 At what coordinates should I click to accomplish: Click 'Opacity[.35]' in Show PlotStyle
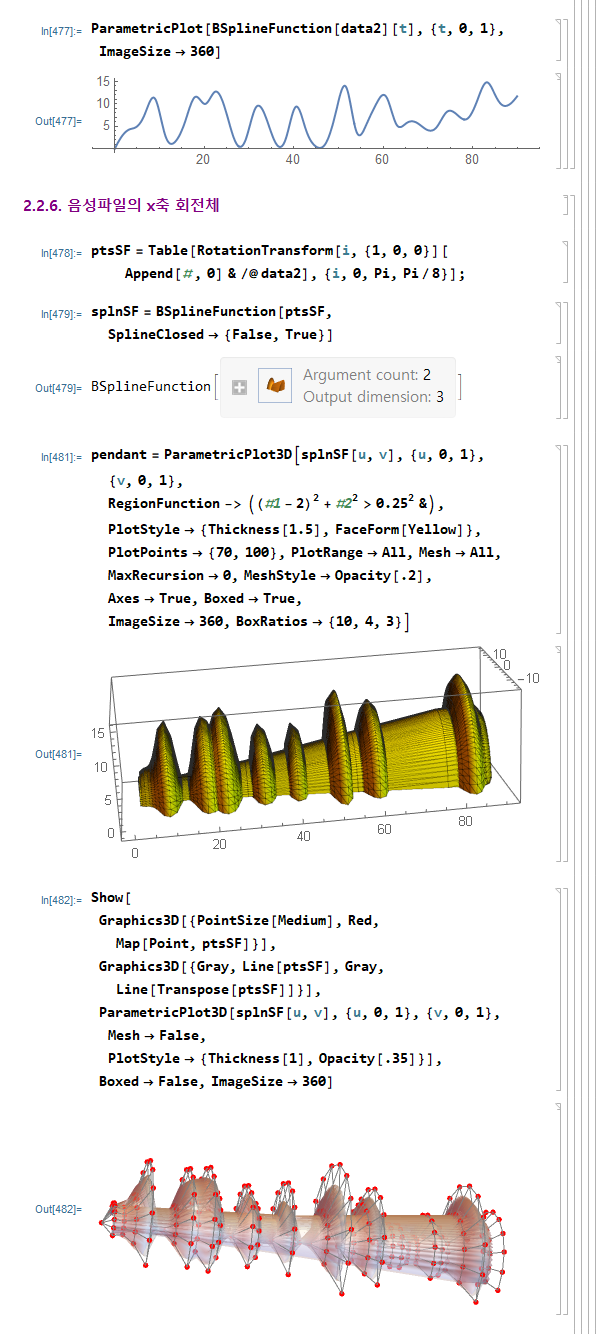pos(369,1058)
